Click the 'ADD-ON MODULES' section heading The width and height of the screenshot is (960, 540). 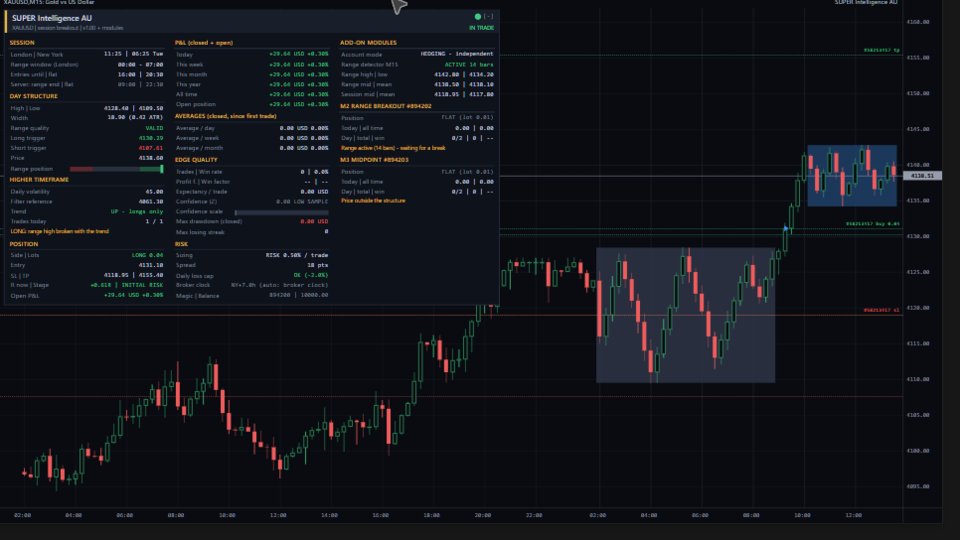[368, 43]
